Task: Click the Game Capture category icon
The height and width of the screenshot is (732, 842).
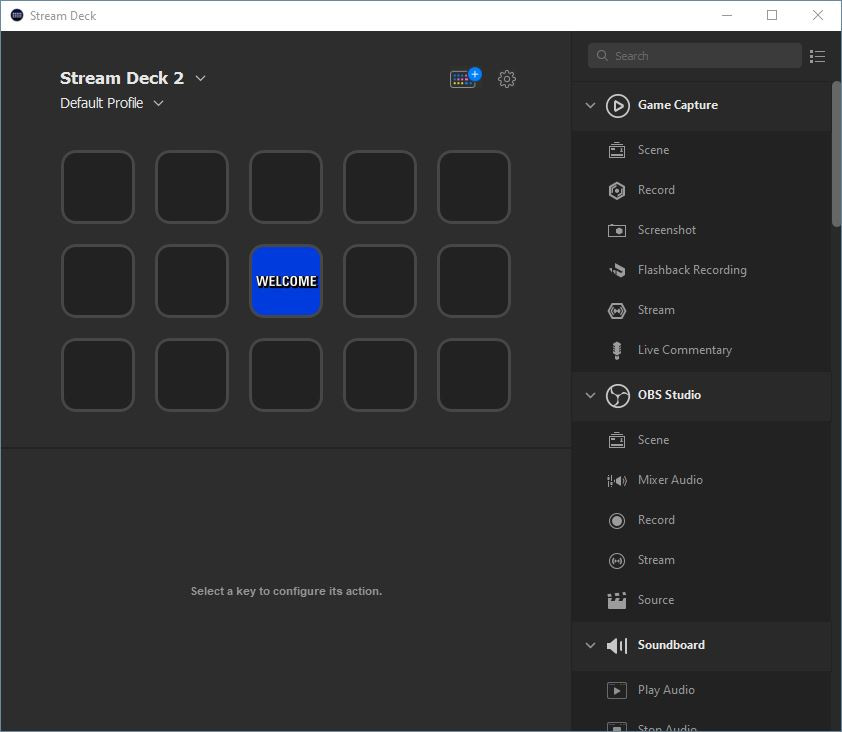Action: tap(618, 105)
